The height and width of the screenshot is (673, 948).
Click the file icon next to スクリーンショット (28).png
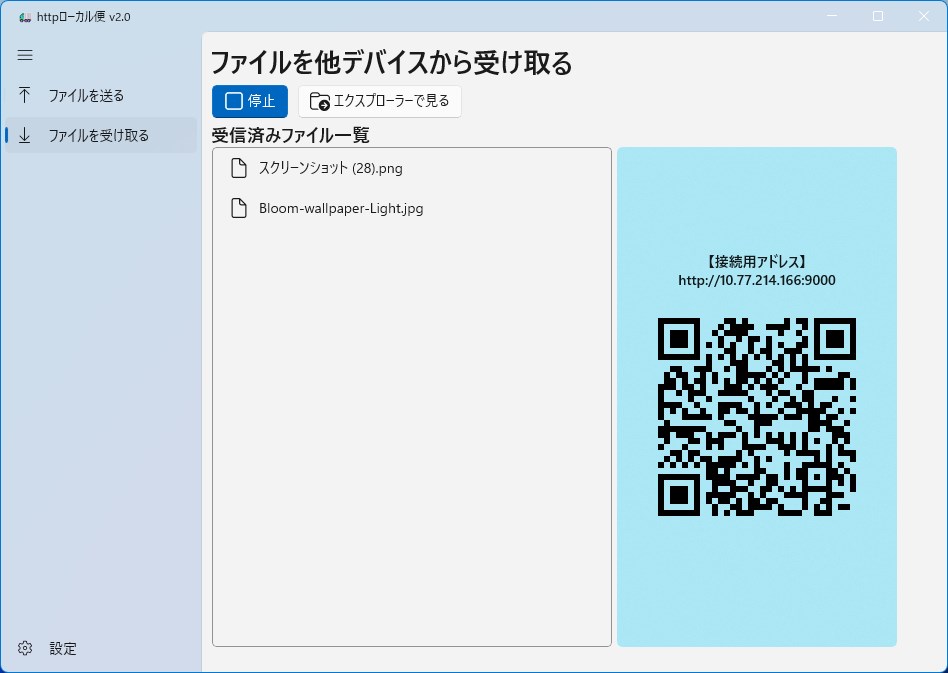click(239, 168)
